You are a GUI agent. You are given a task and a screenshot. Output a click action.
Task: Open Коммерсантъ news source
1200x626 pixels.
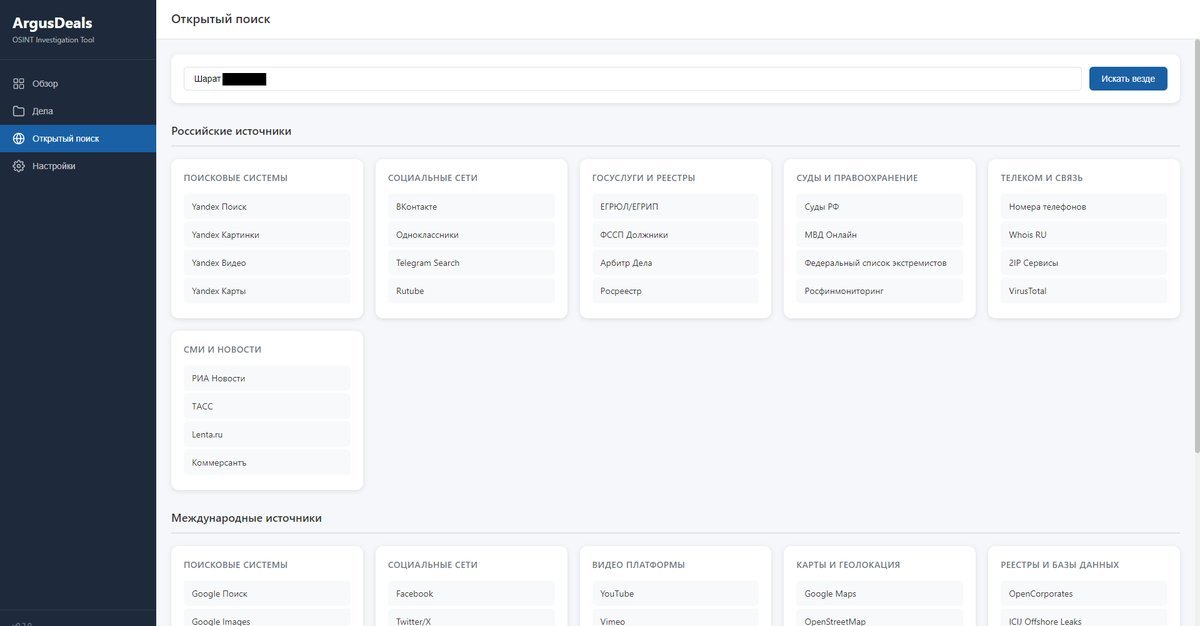[x=266, y=463]
